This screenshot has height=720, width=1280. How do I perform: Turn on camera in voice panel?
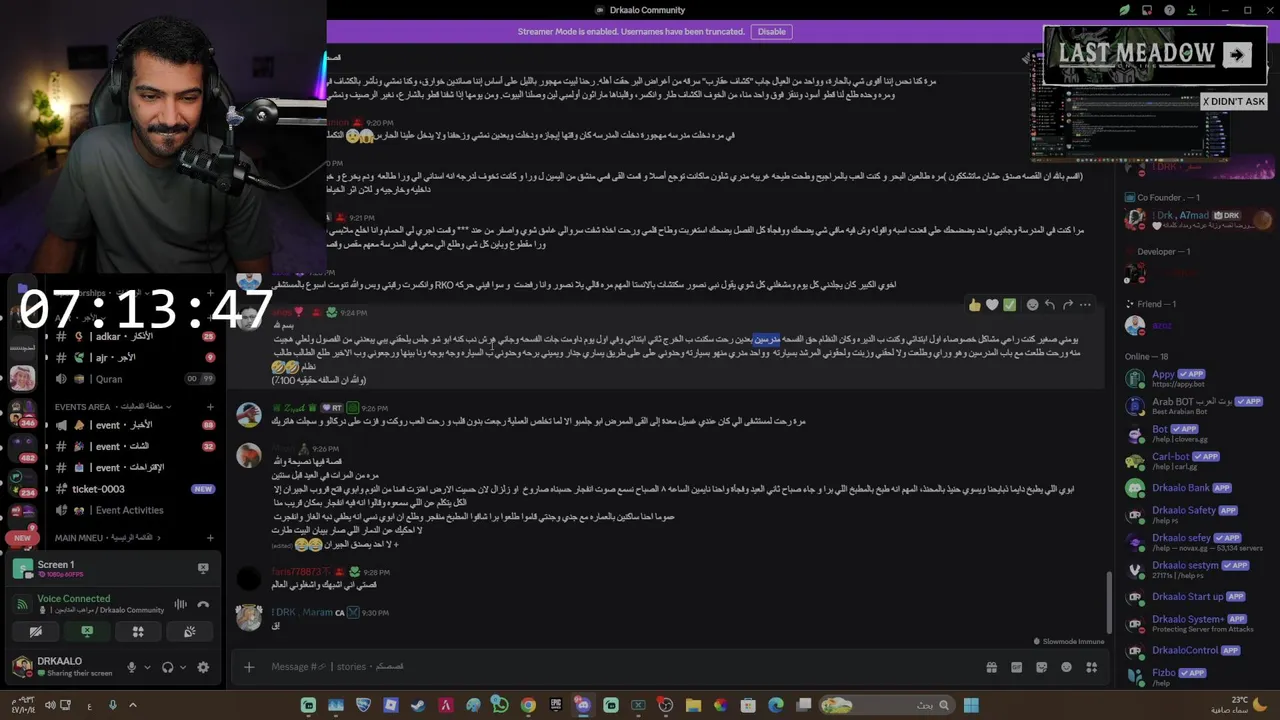[36, 631]
